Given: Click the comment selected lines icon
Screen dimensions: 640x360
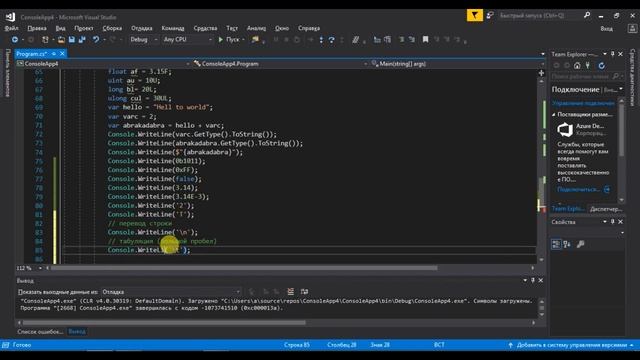Looking at the screenshot, I should (x=356, y=40).
